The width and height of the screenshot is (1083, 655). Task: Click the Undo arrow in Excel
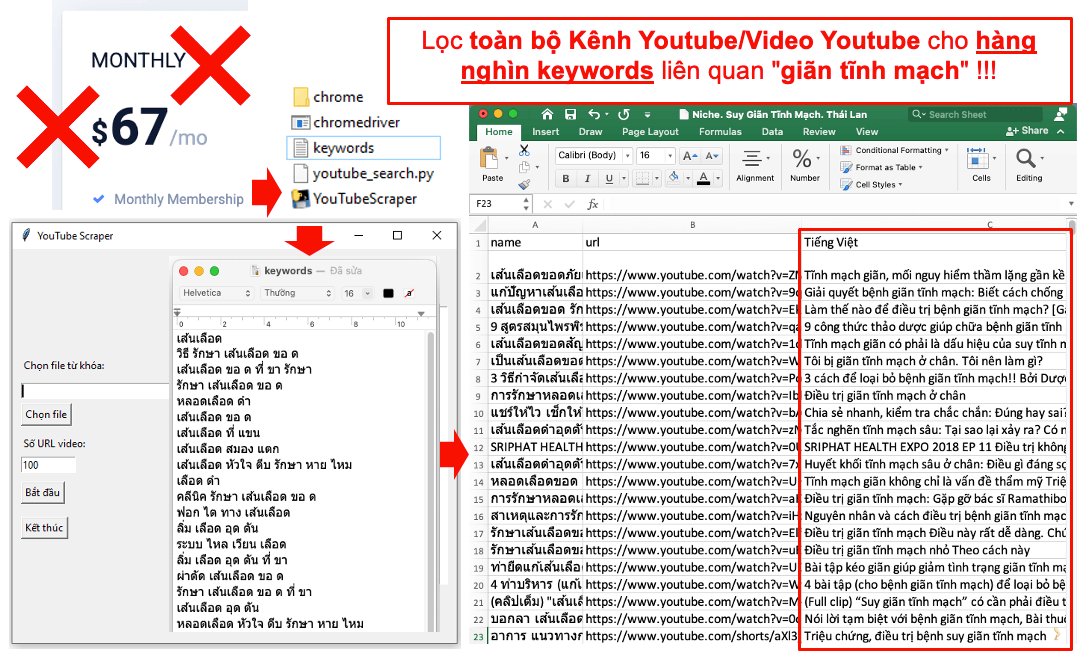pos(594,114)
